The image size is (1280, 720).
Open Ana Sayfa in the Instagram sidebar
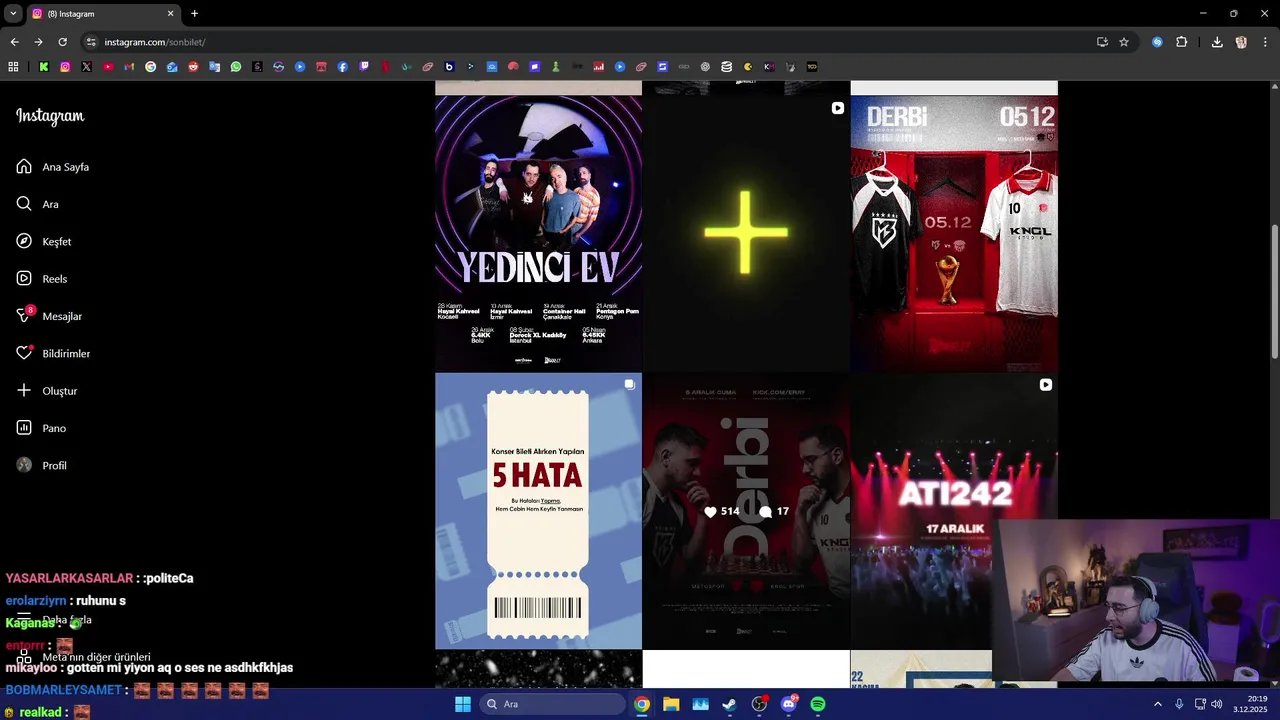[x=53, y=167]
